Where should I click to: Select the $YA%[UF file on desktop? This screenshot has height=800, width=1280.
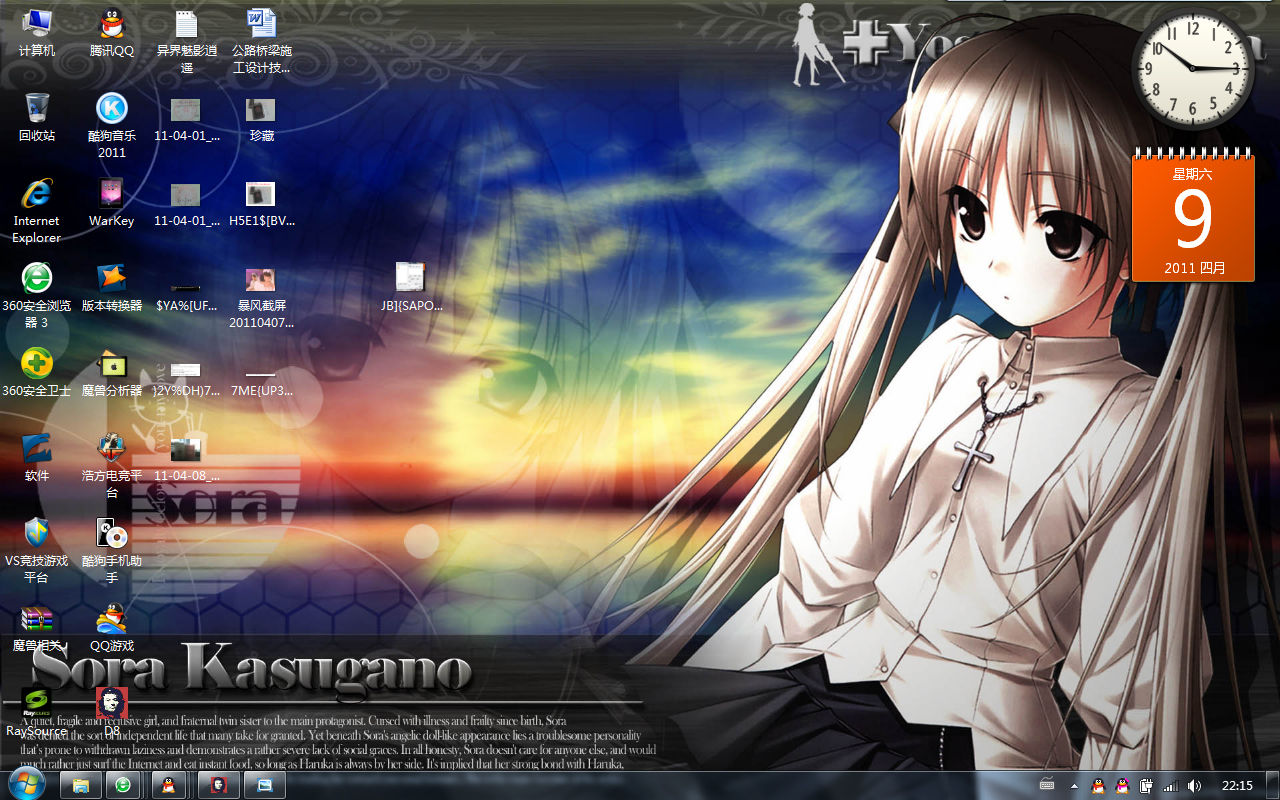click(186, 296)
